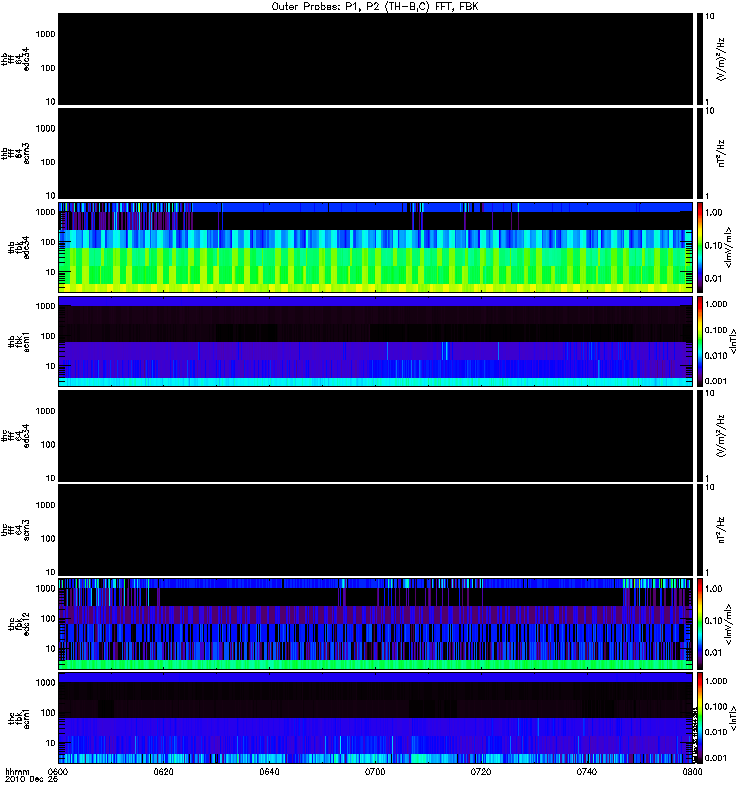Click the 100 tick on thb fff scm3 axis
This screenshot has width=750, height=800.
coord(47,162)
